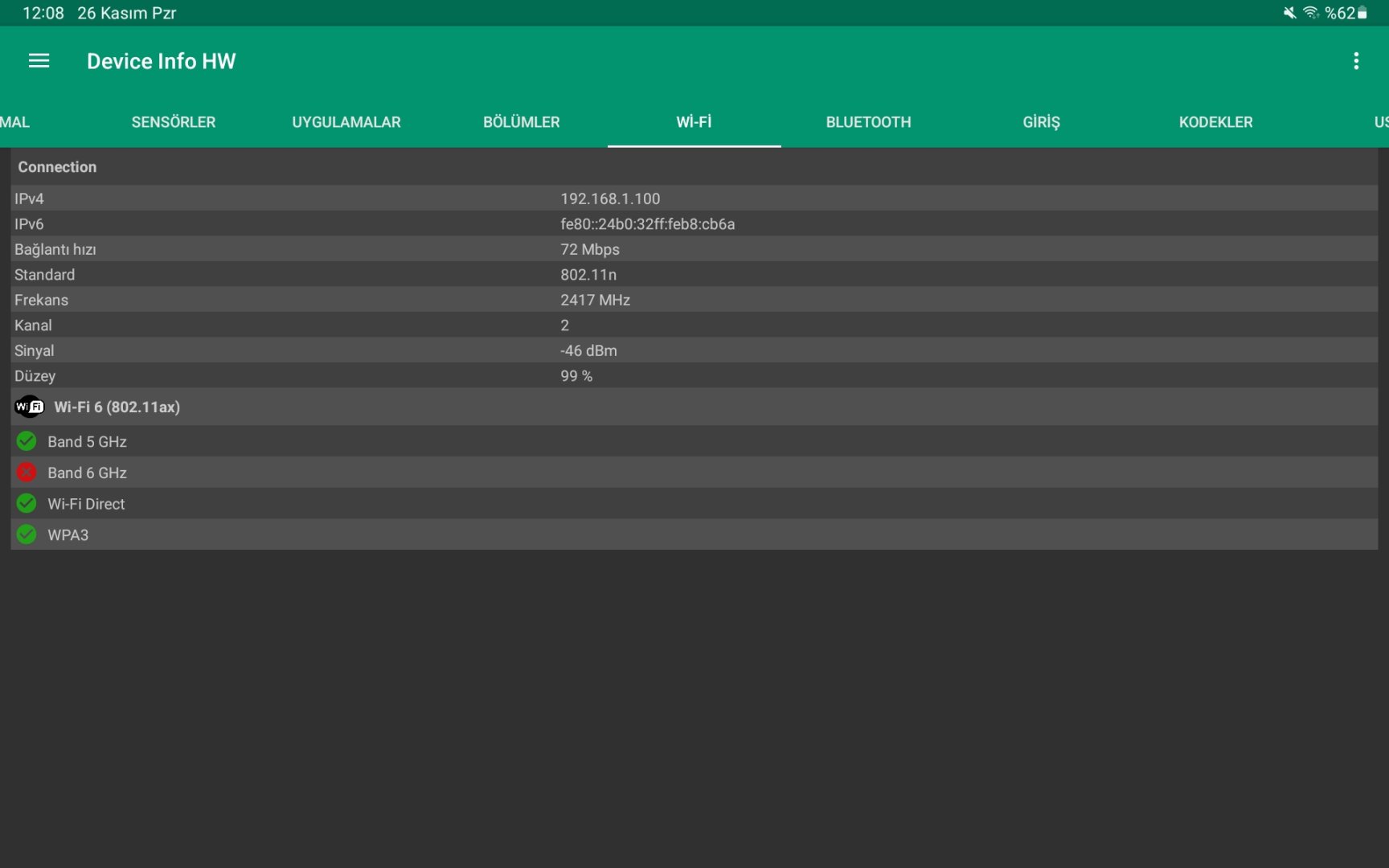The width and height of the screenshot is (1389, 868).
Task: Open the BÖLÜMLER tab
Action: pyautogui.click(x=522, y=122)
